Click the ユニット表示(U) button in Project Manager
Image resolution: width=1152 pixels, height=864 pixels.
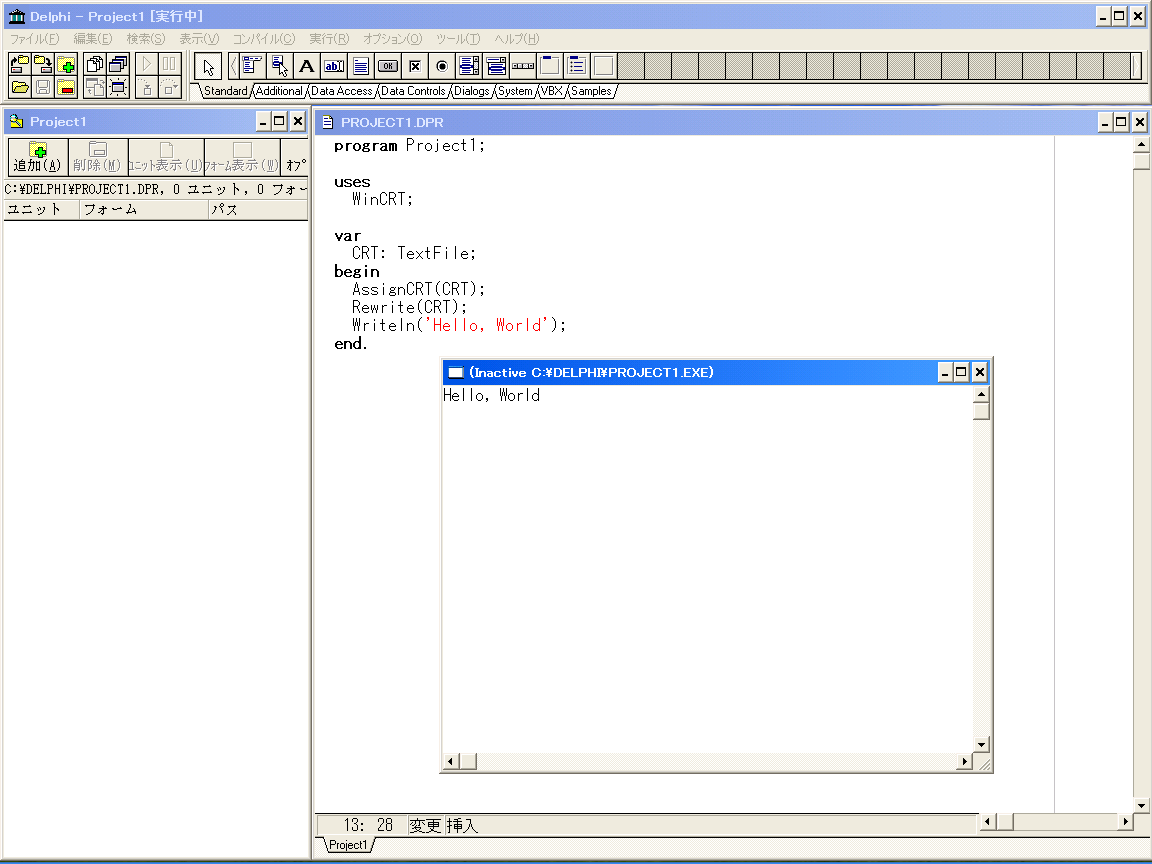tap(166, 157)
